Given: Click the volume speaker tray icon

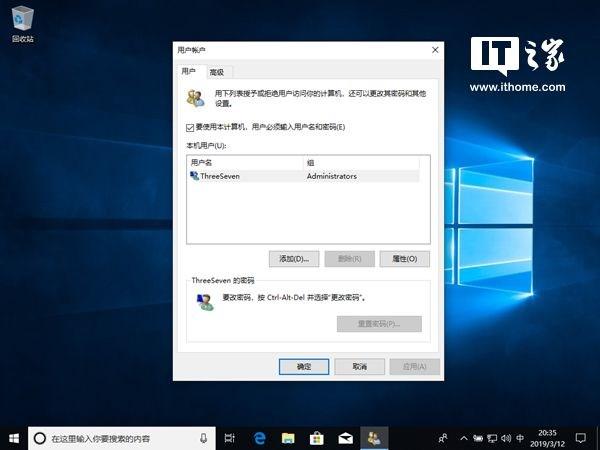Looking at the screenshot, I should point(506,438).
